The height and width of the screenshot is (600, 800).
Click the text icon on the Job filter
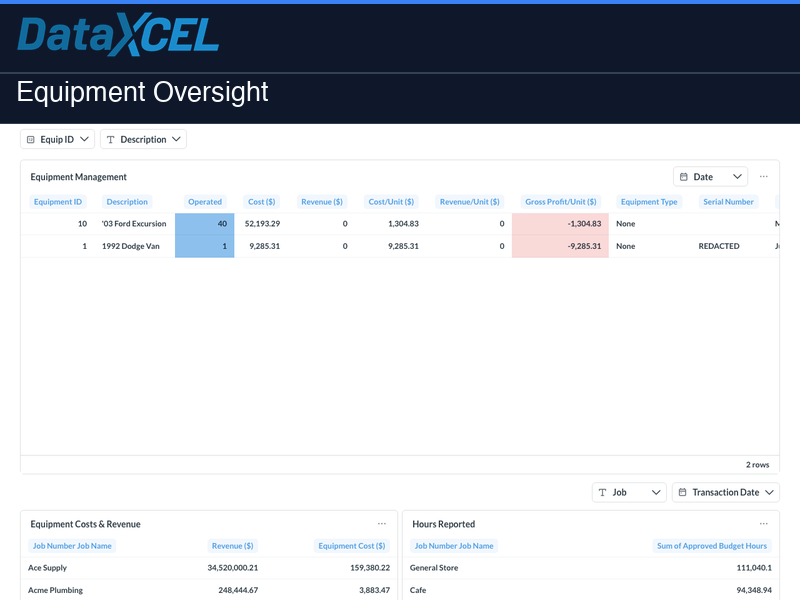point(603,492)
